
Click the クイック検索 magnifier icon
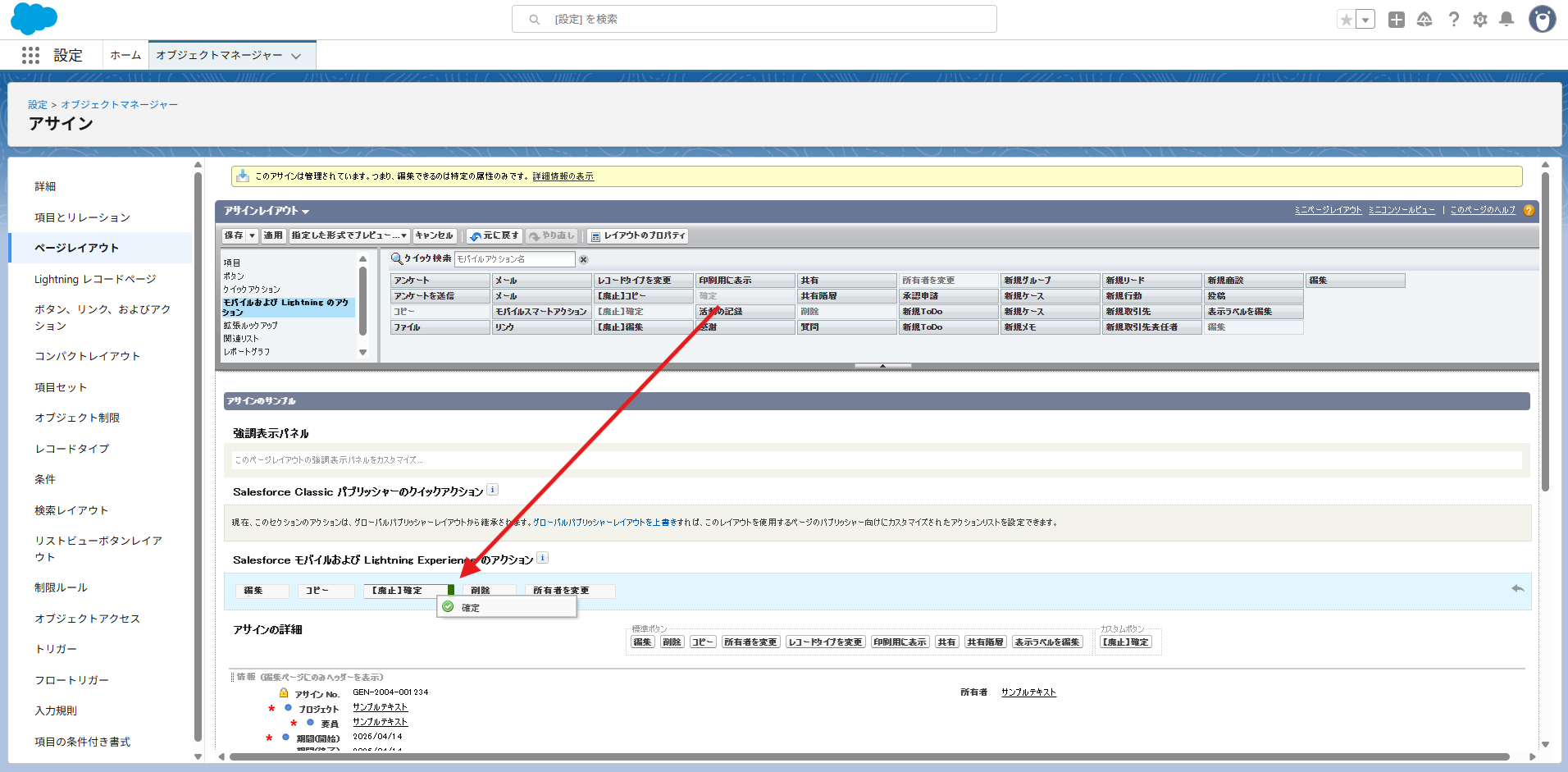tap(397, 258)
